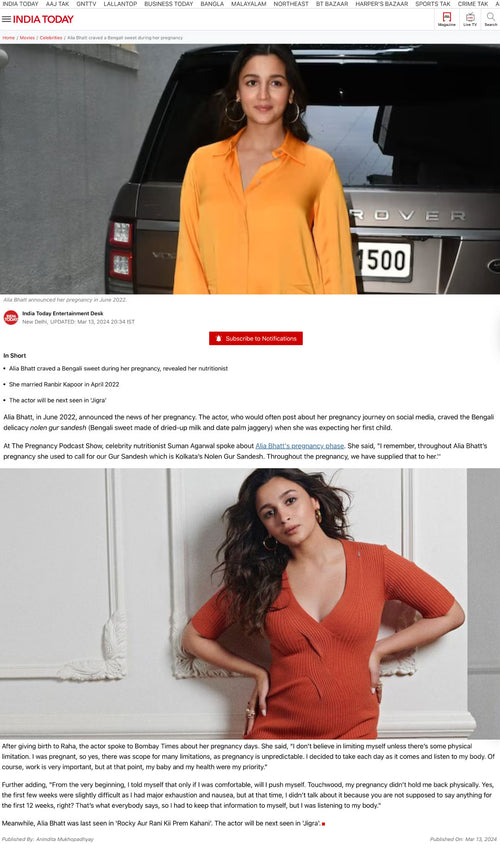Open the hamburger menu icon

point(6,19)
